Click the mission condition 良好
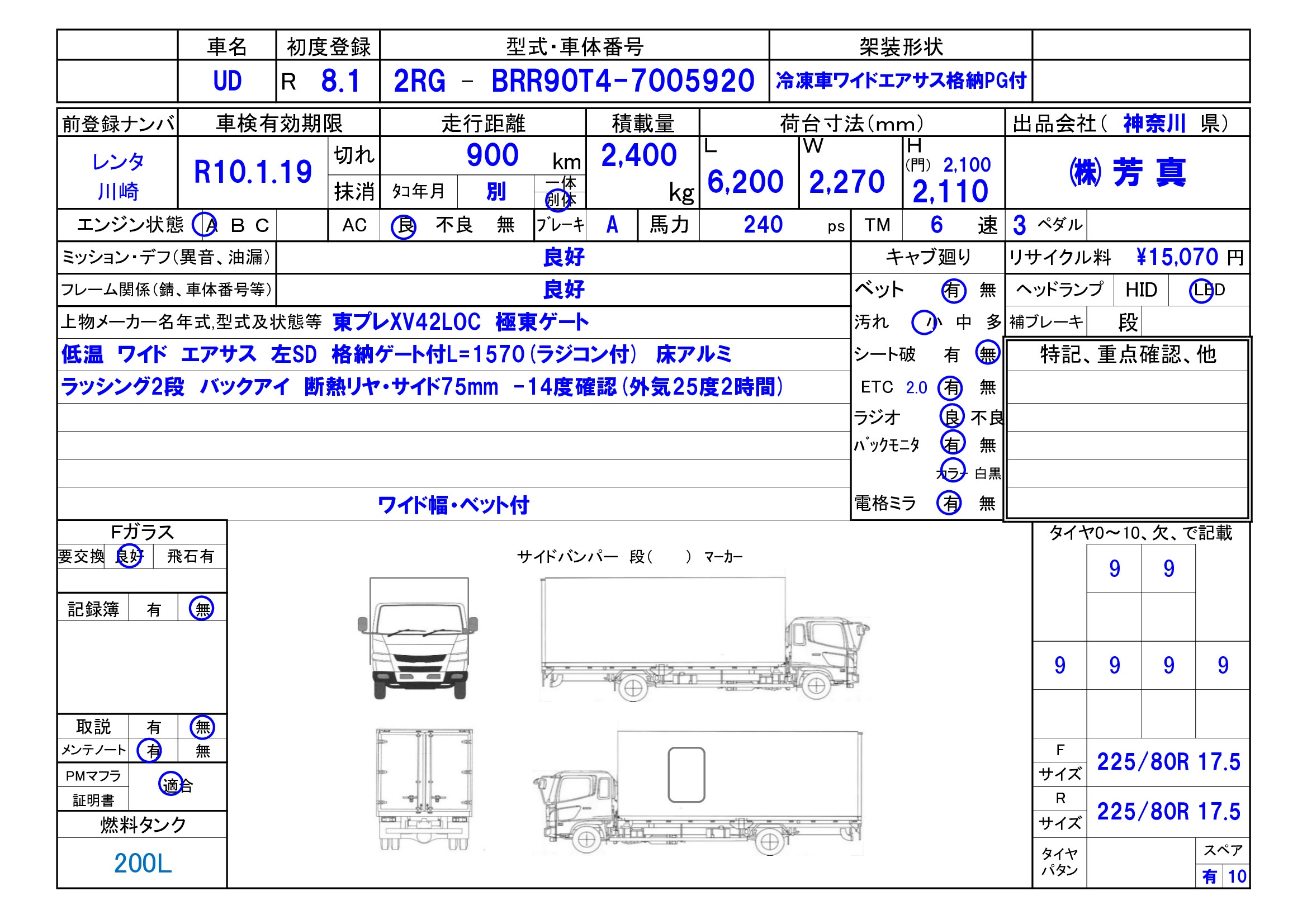 coord(563,257)
